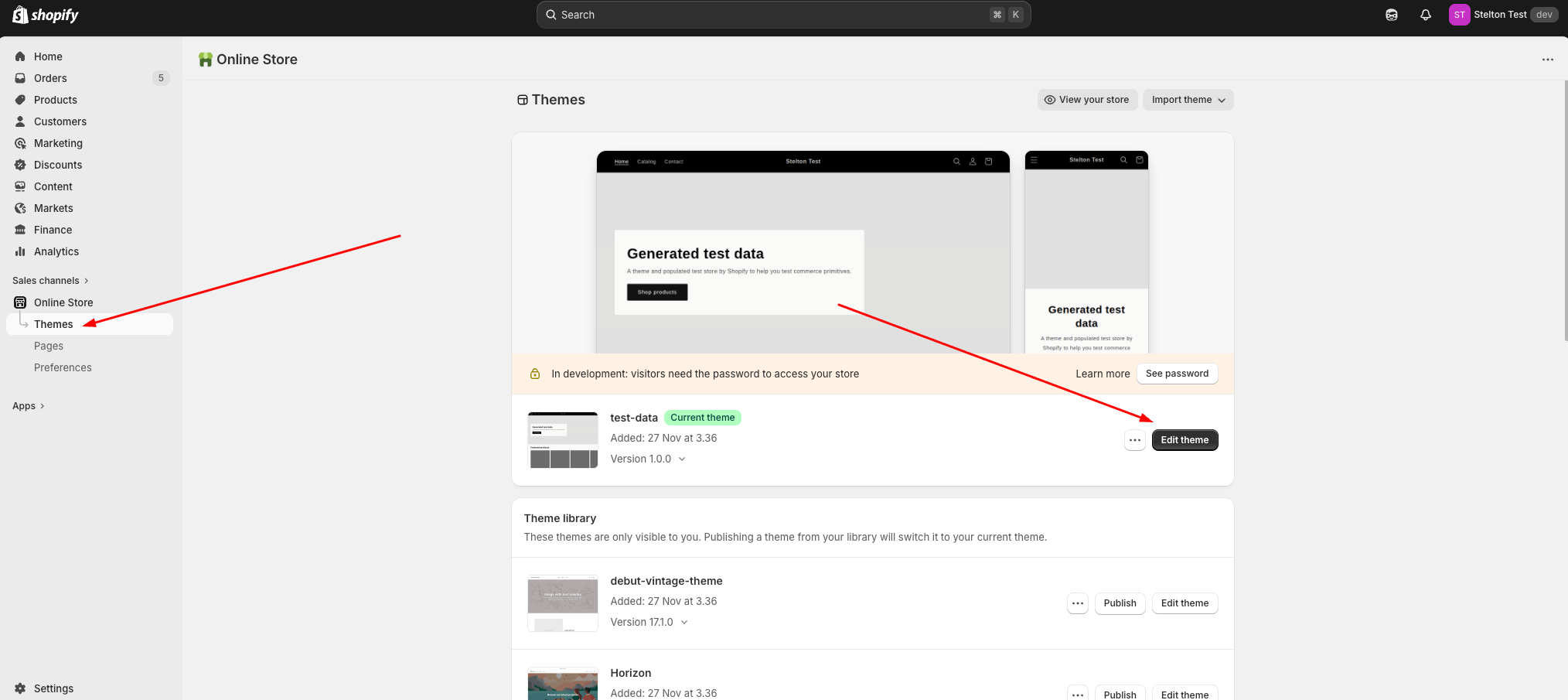Click the Analytics bar chart icon
This screenshot has width=1568, height=700.
(x=20, y=251)
